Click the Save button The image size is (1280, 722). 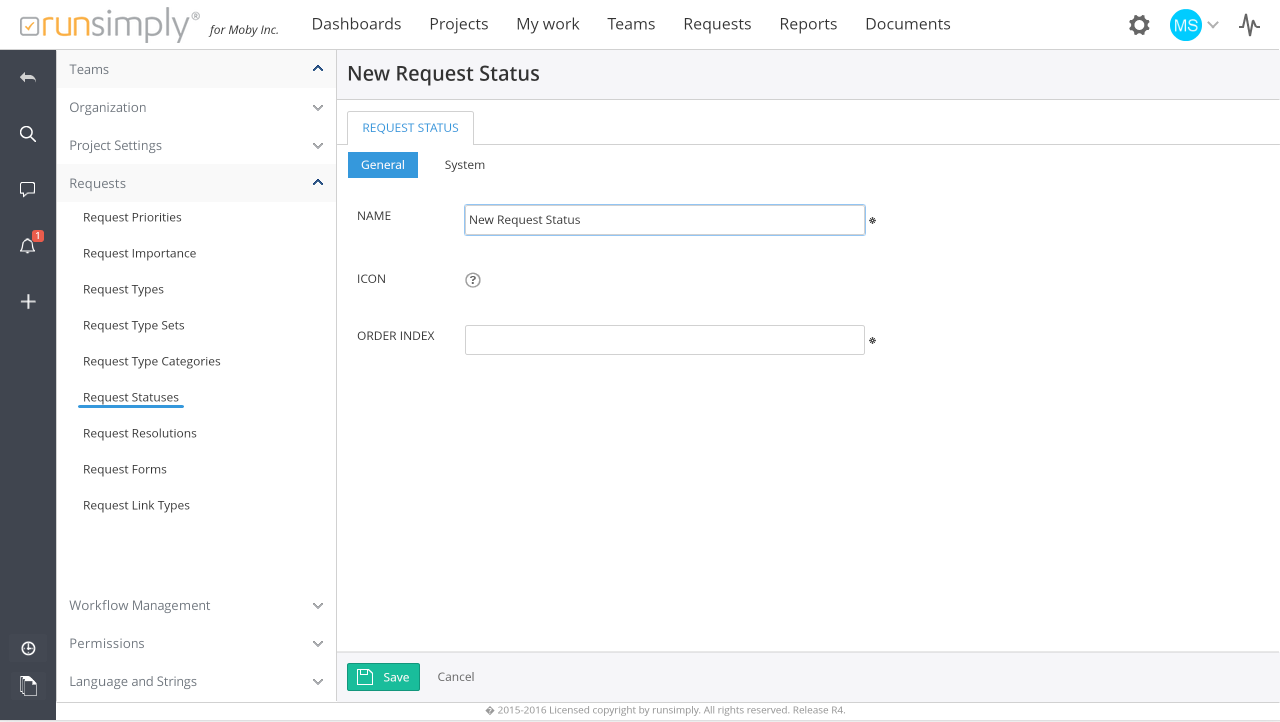point(383,677)
